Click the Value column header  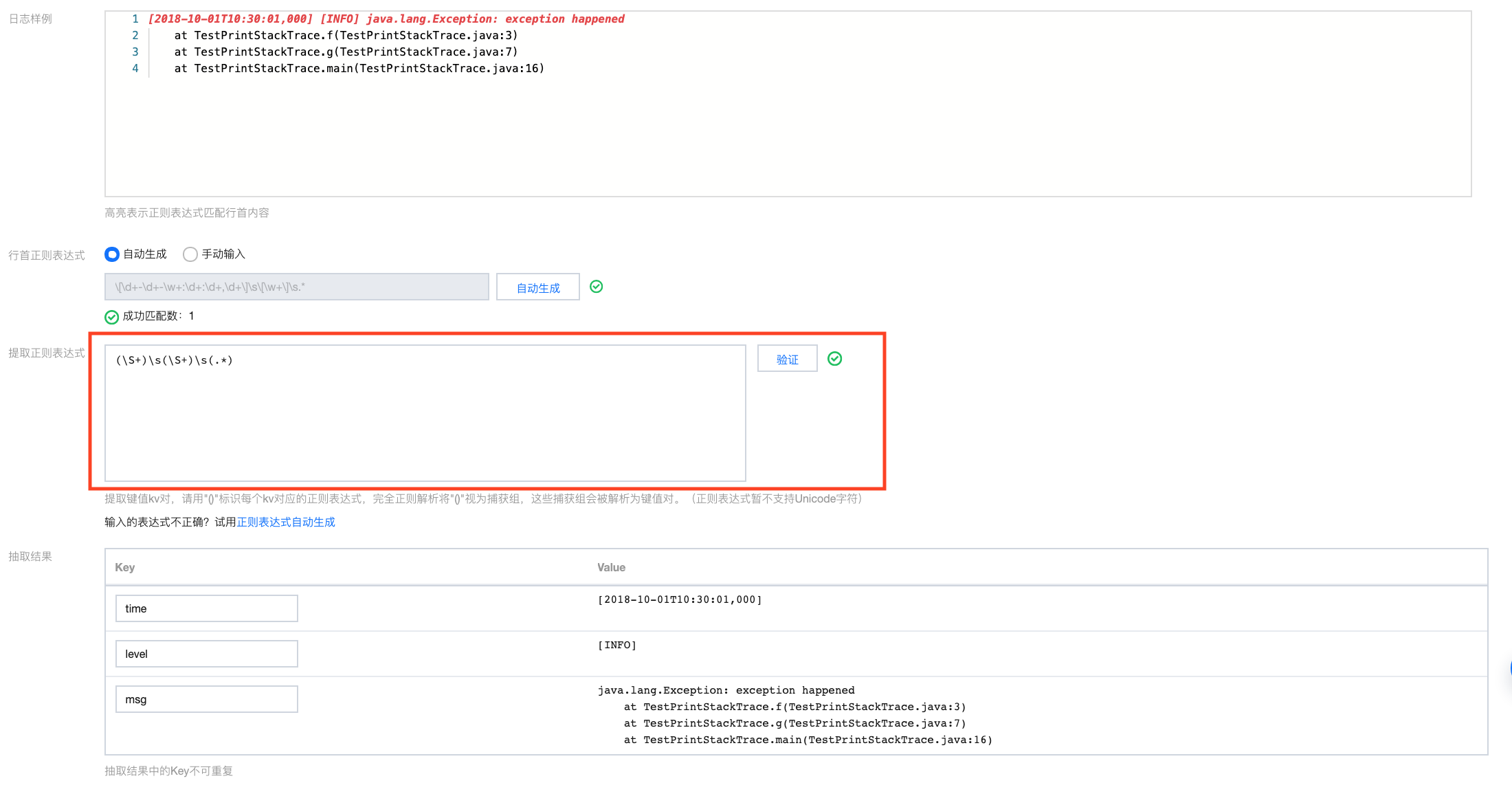pos(611,567)
